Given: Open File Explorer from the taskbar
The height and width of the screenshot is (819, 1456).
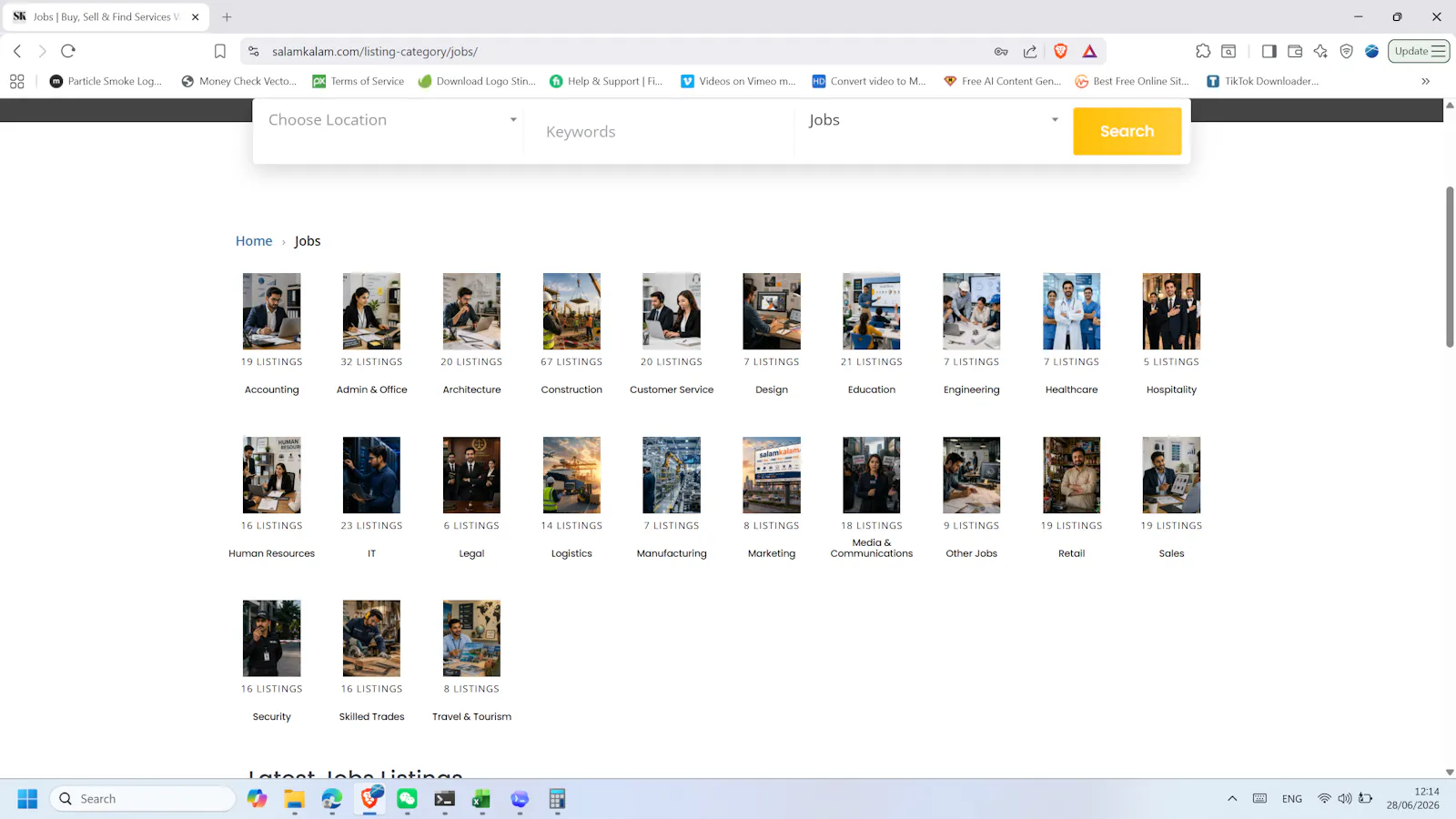Looking at the screenshot, I should click(294, 799).
